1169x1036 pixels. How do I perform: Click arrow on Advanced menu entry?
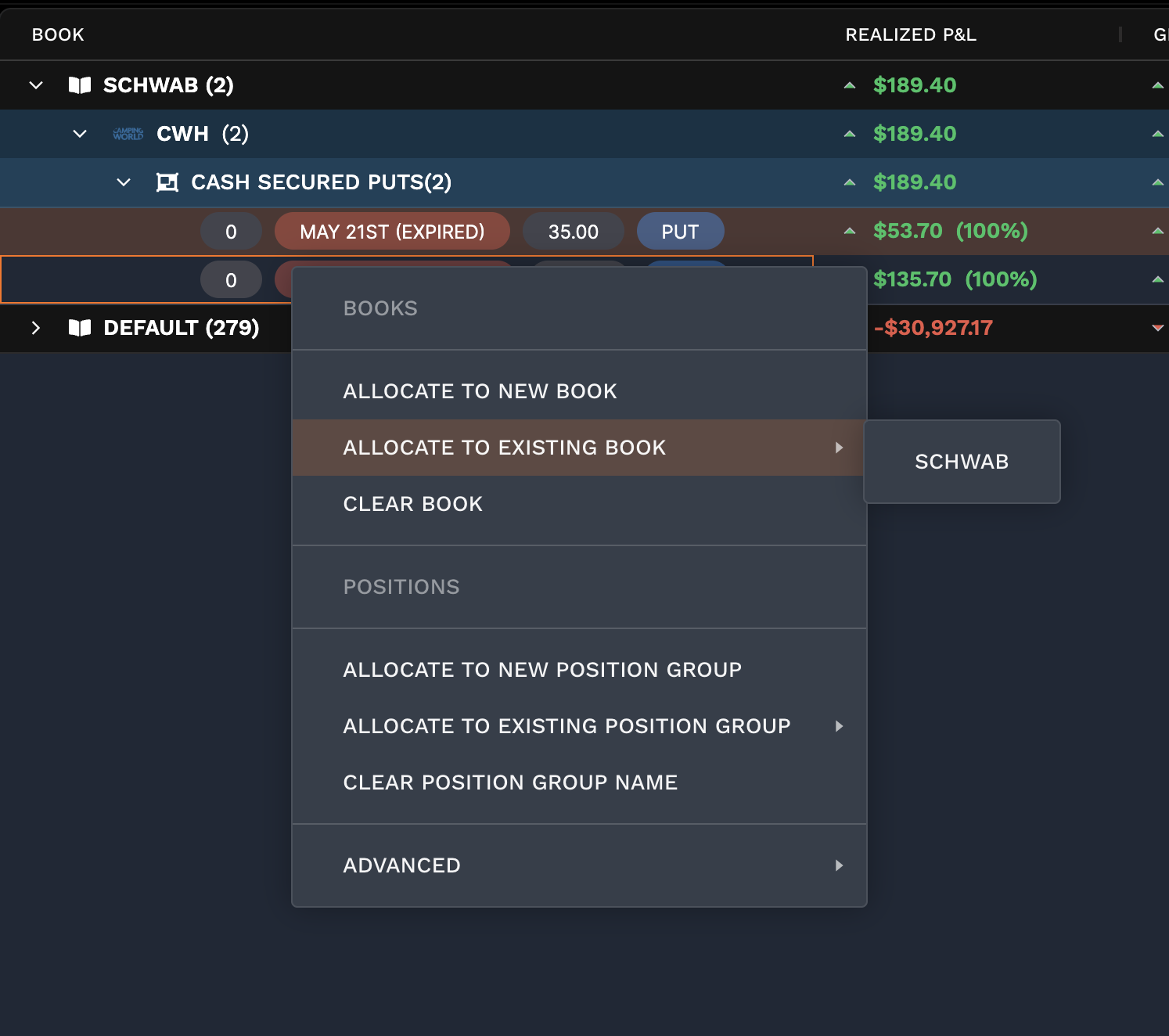pyautogui.click(x=839, y=865)
